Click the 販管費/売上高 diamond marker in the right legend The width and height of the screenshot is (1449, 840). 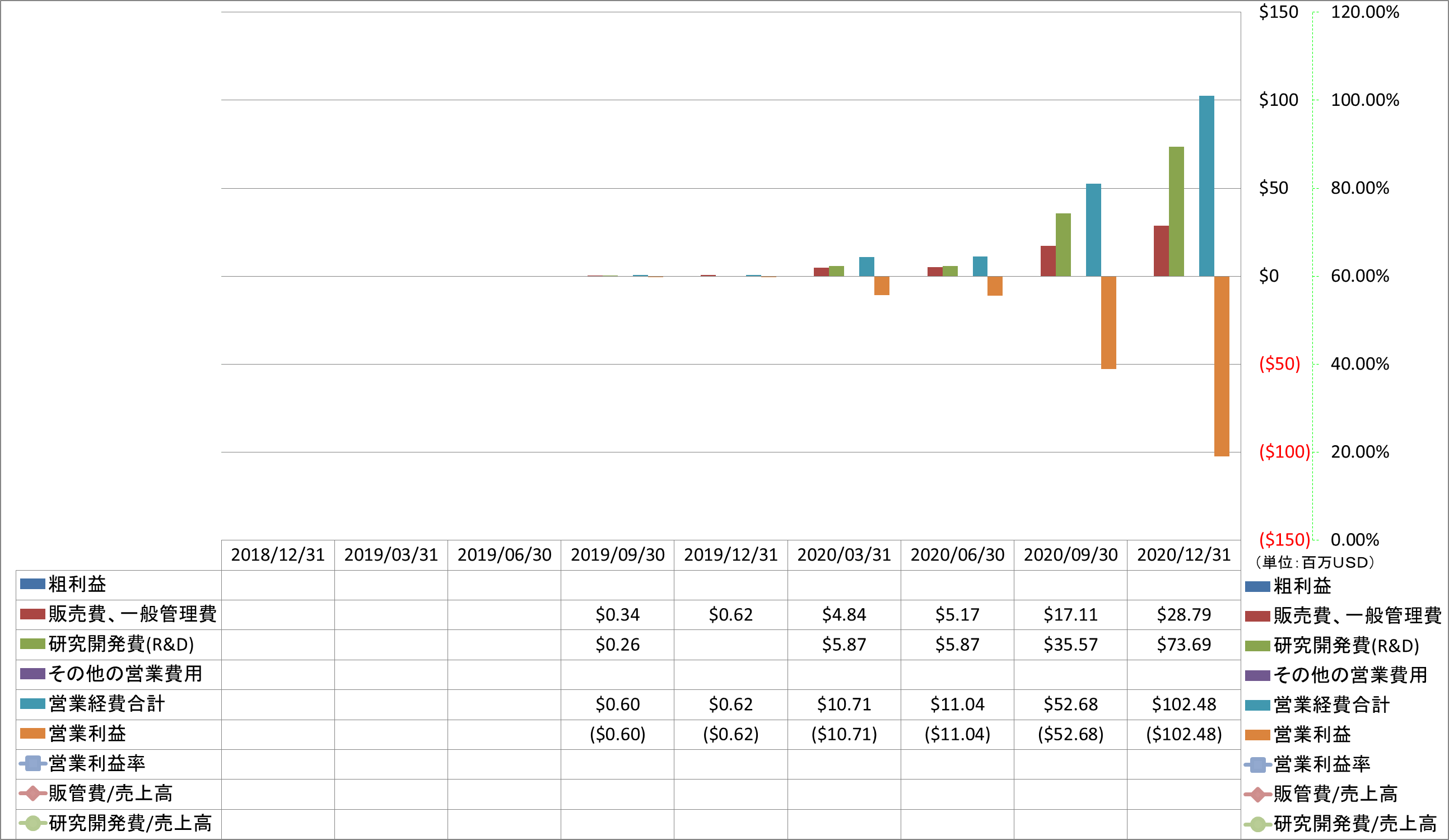[x=1257, y=795]
